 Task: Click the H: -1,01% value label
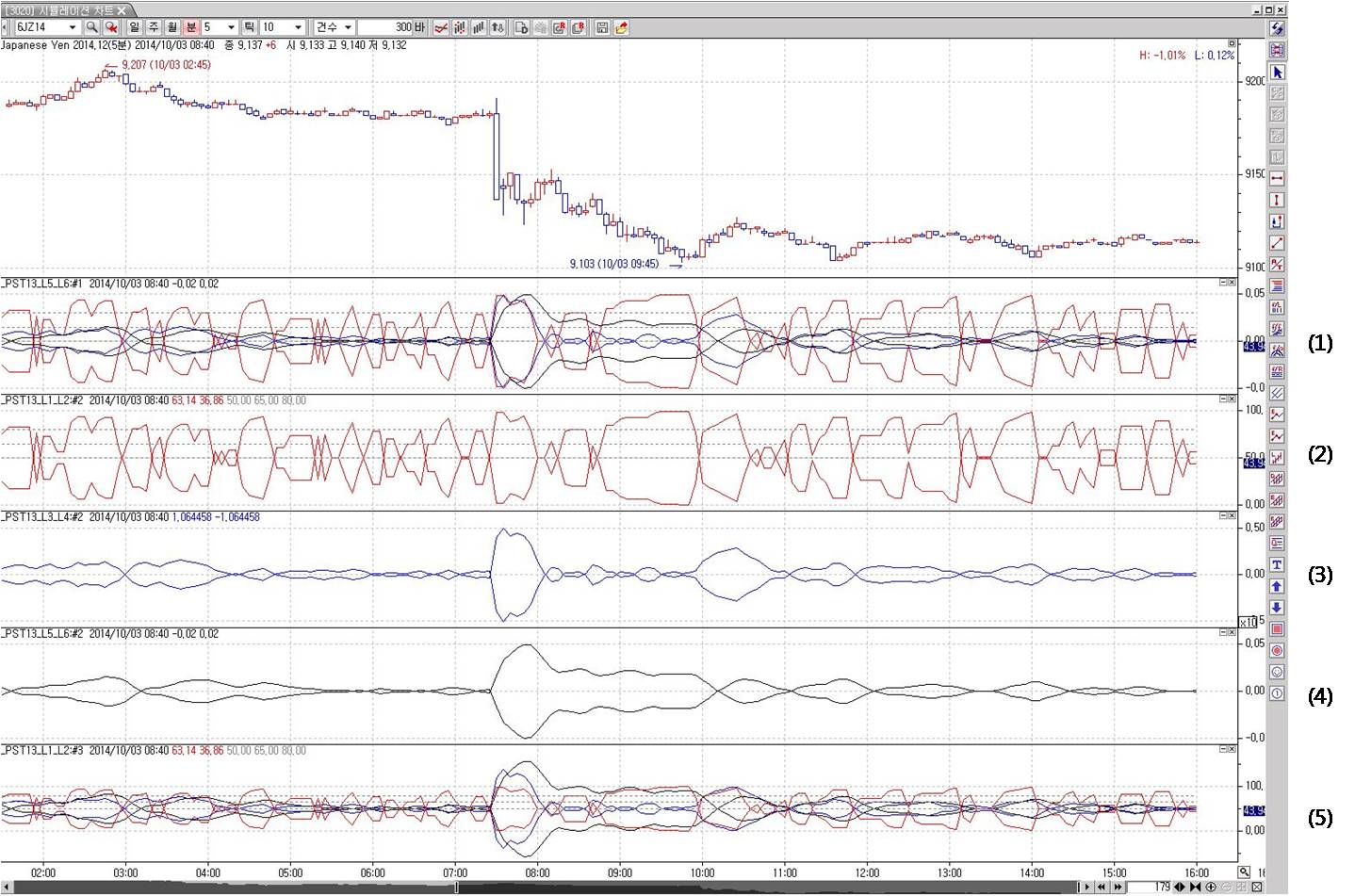[1162, 56]
